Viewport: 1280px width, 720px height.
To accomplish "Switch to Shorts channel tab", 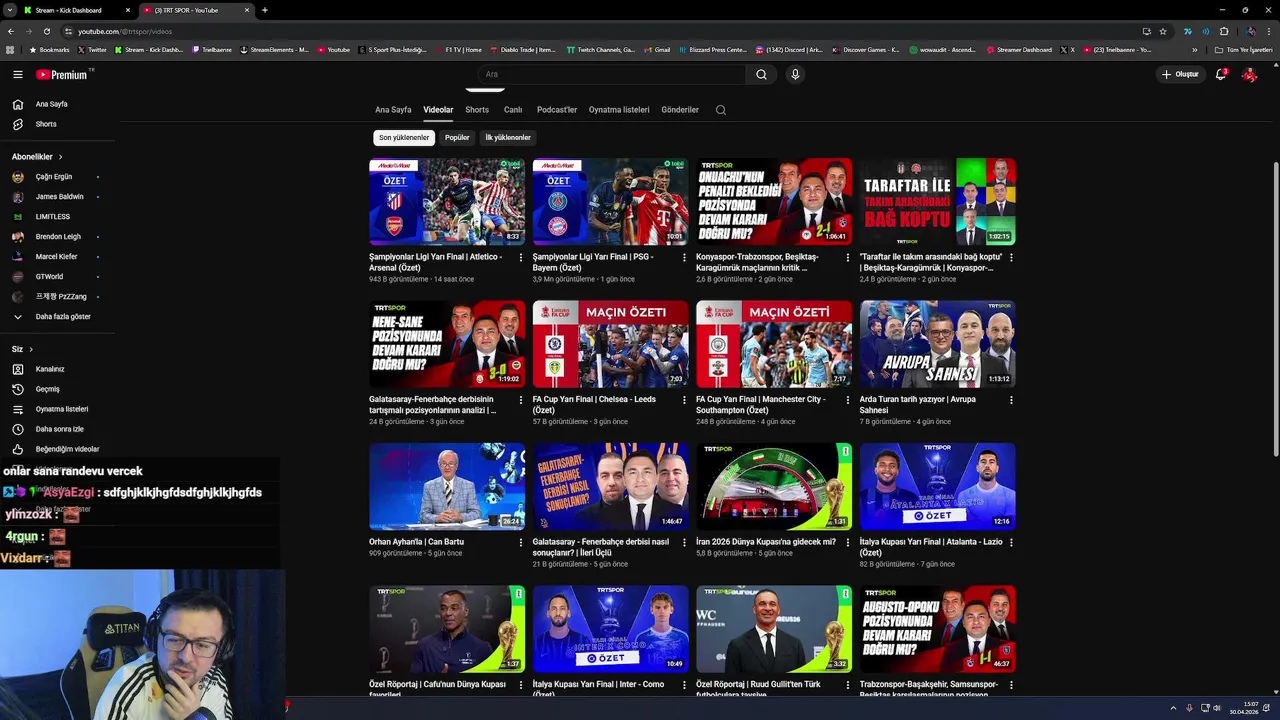I will click(x=477, y=110).
